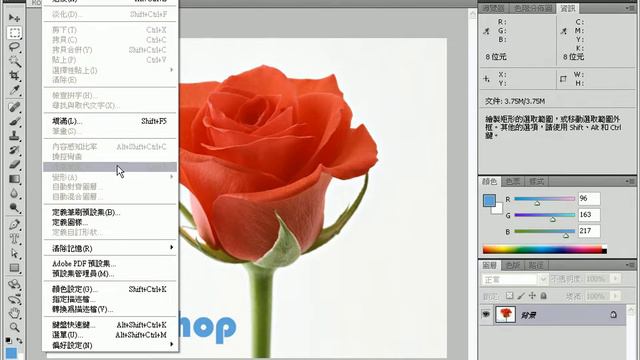Select the Eyedropper tool in toolbox
Image resolution: width=640 pixels, height=360 pixels.
14,90
